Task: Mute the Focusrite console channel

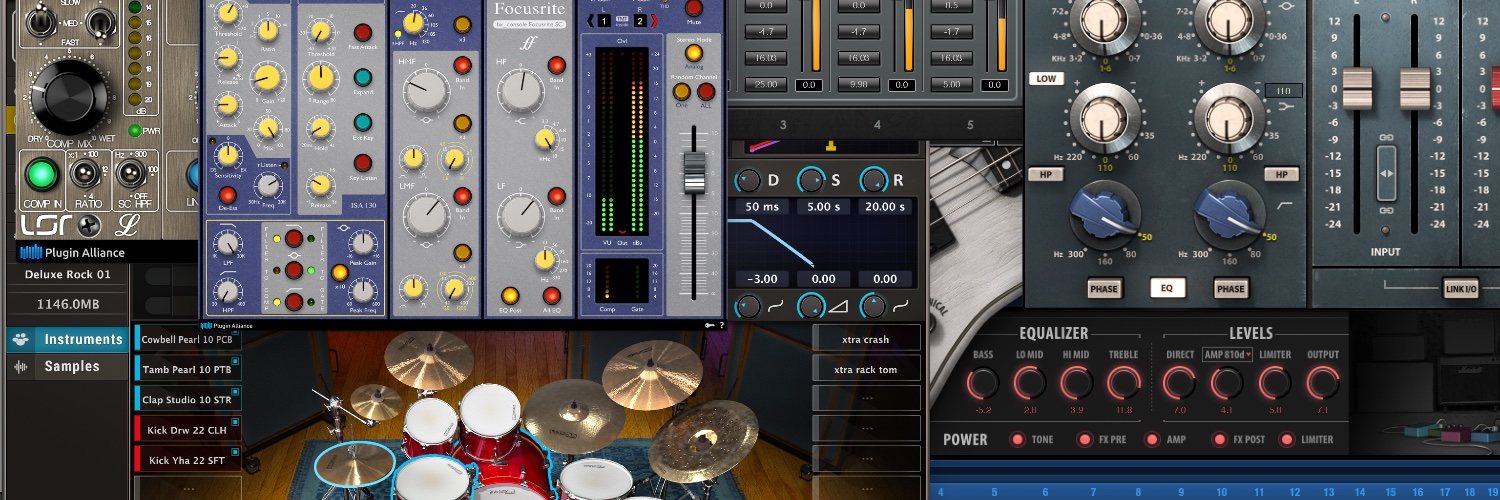Action: tap(693, 8)
